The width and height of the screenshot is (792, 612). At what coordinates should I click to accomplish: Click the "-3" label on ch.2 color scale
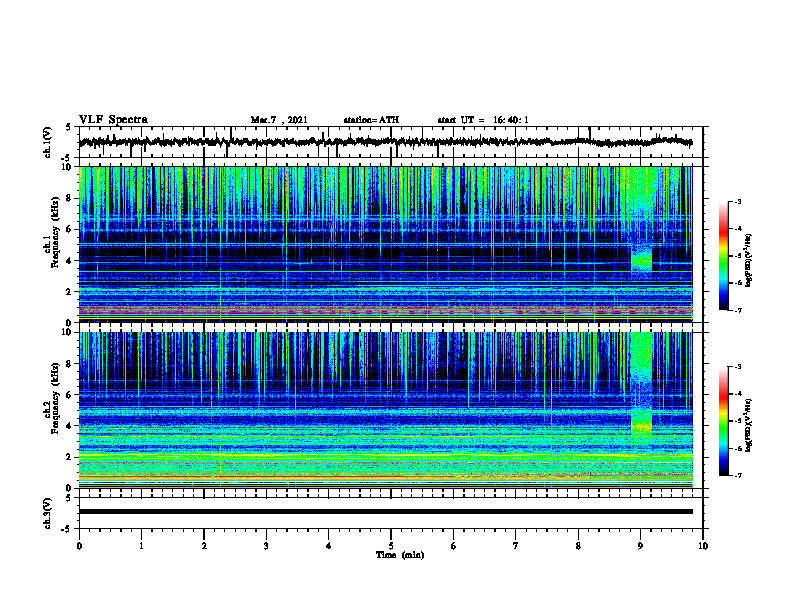click(738, 367)
